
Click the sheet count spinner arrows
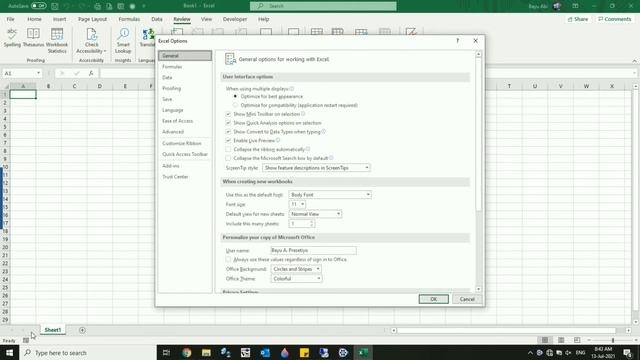click(311, 224)
